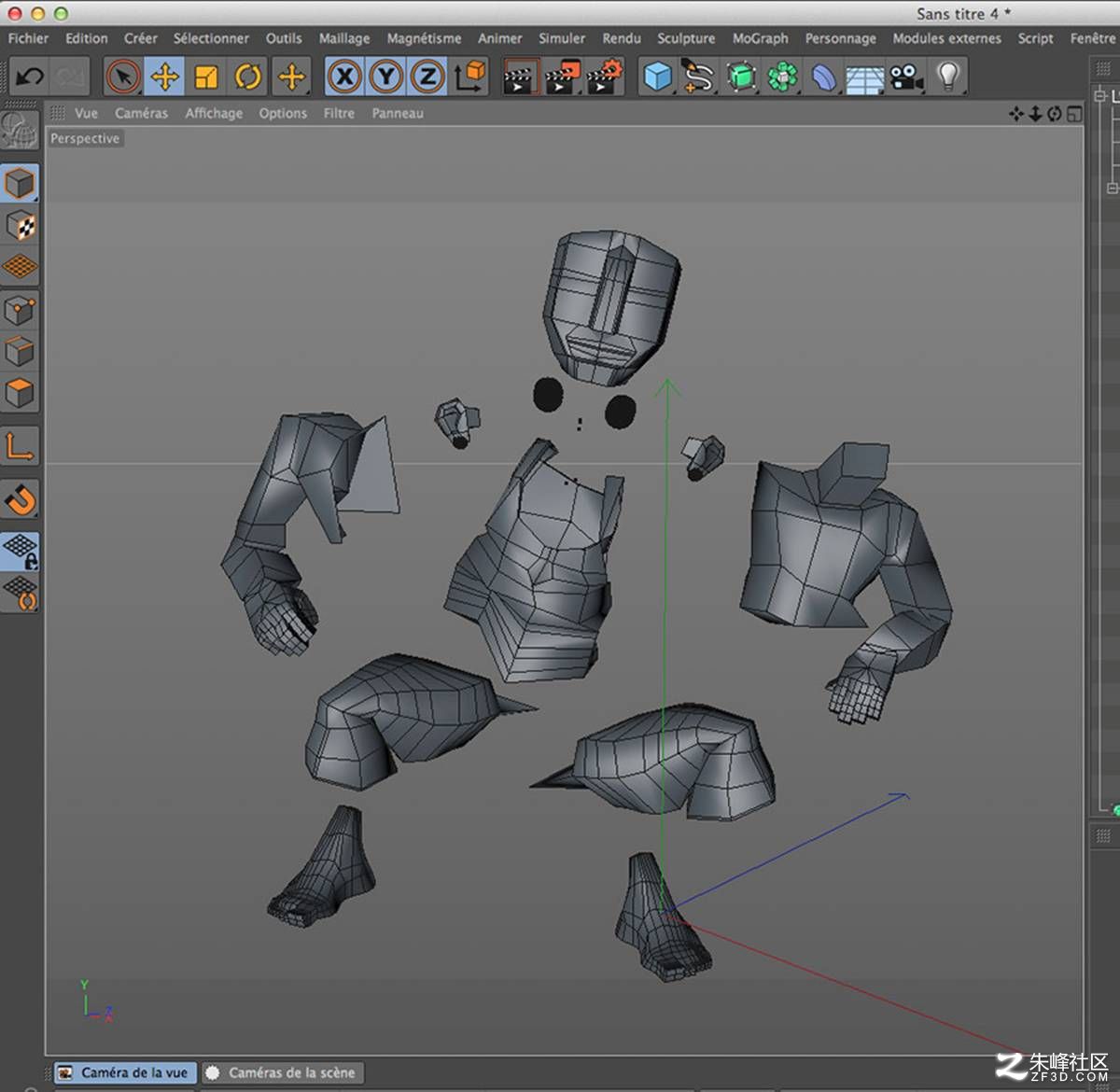Switch to Caméras de la scène tab

click(x=282, y=1072)
